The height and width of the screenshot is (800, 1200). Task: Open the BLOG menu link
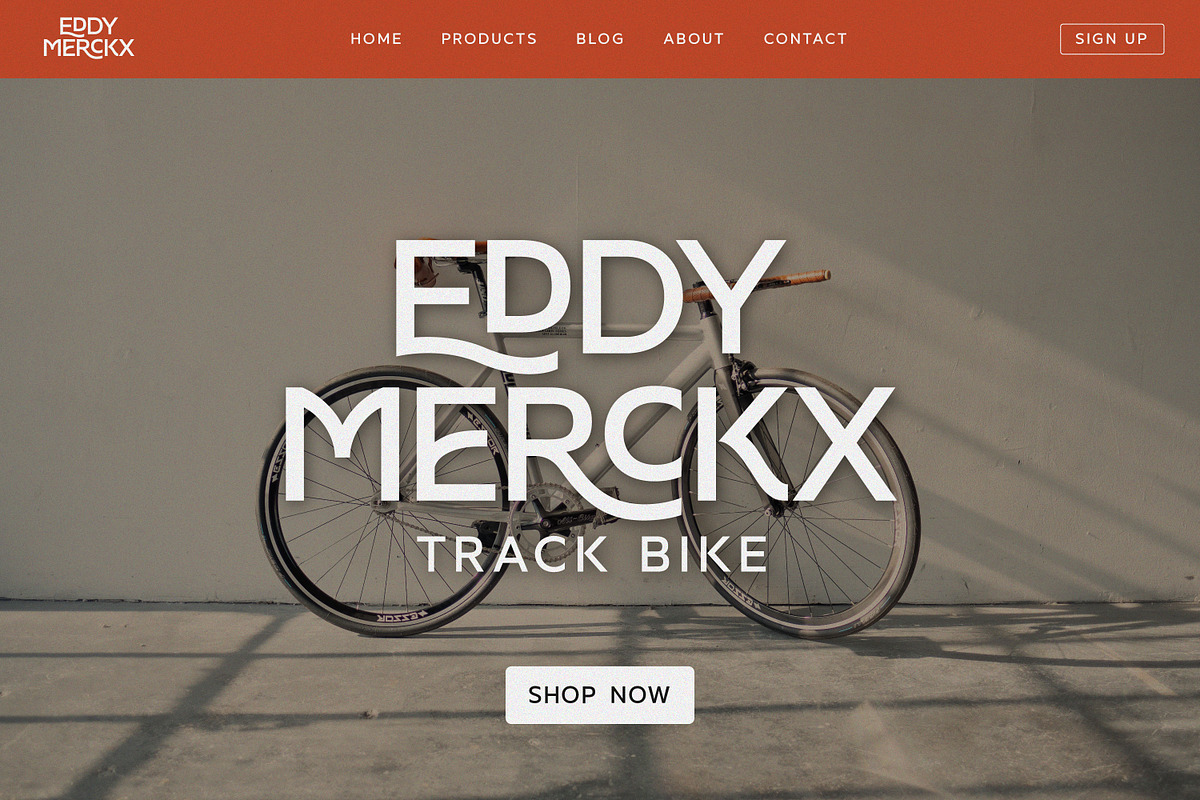click(x=600, y=39)
